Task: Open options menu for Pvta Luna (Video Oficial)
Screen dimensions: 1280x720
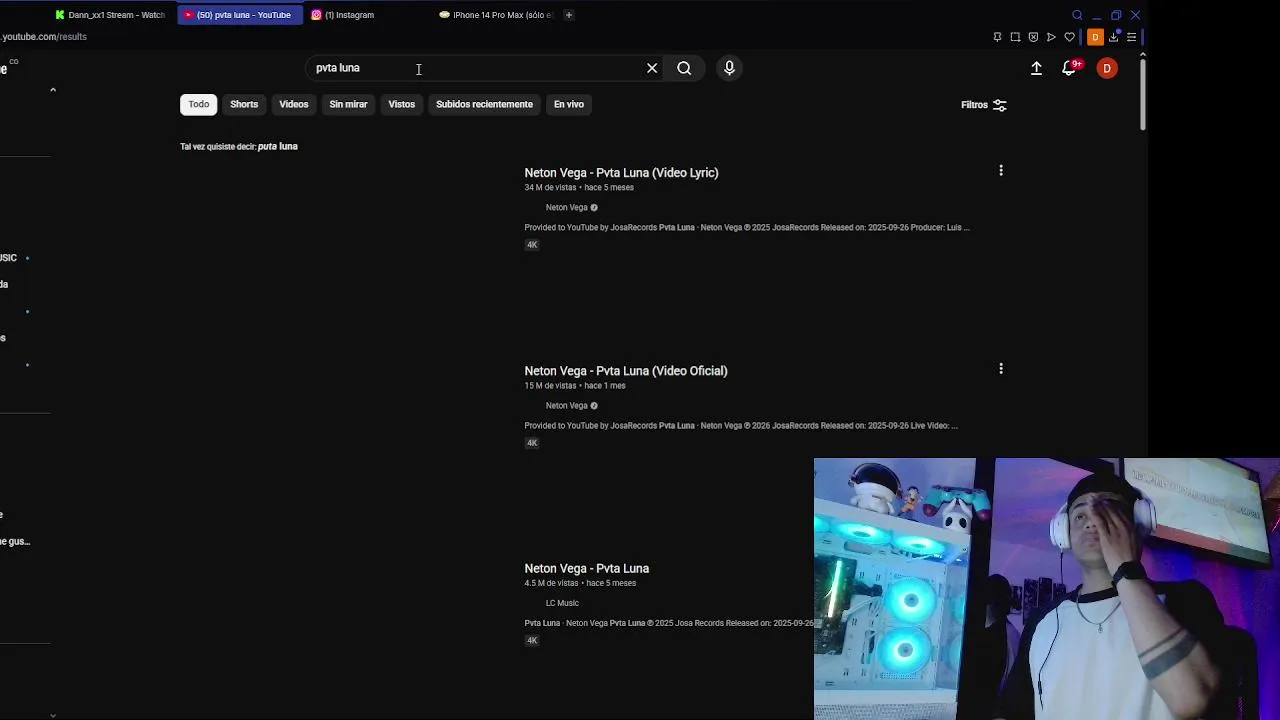Action: tap(1001, 369)
